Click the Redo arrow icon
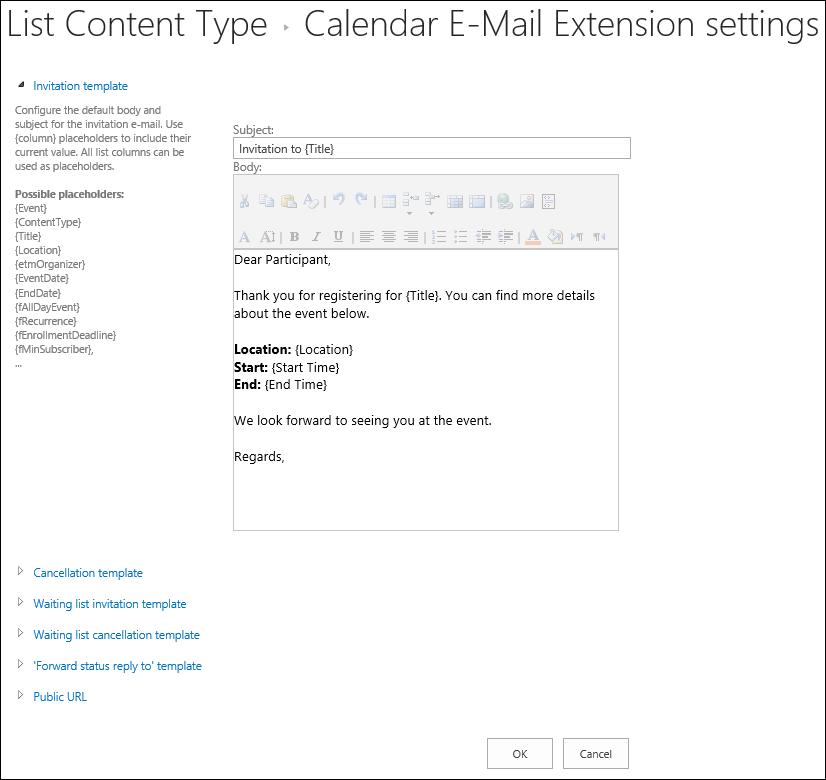Screen dimensions: 826x780 tap(361, 200)
